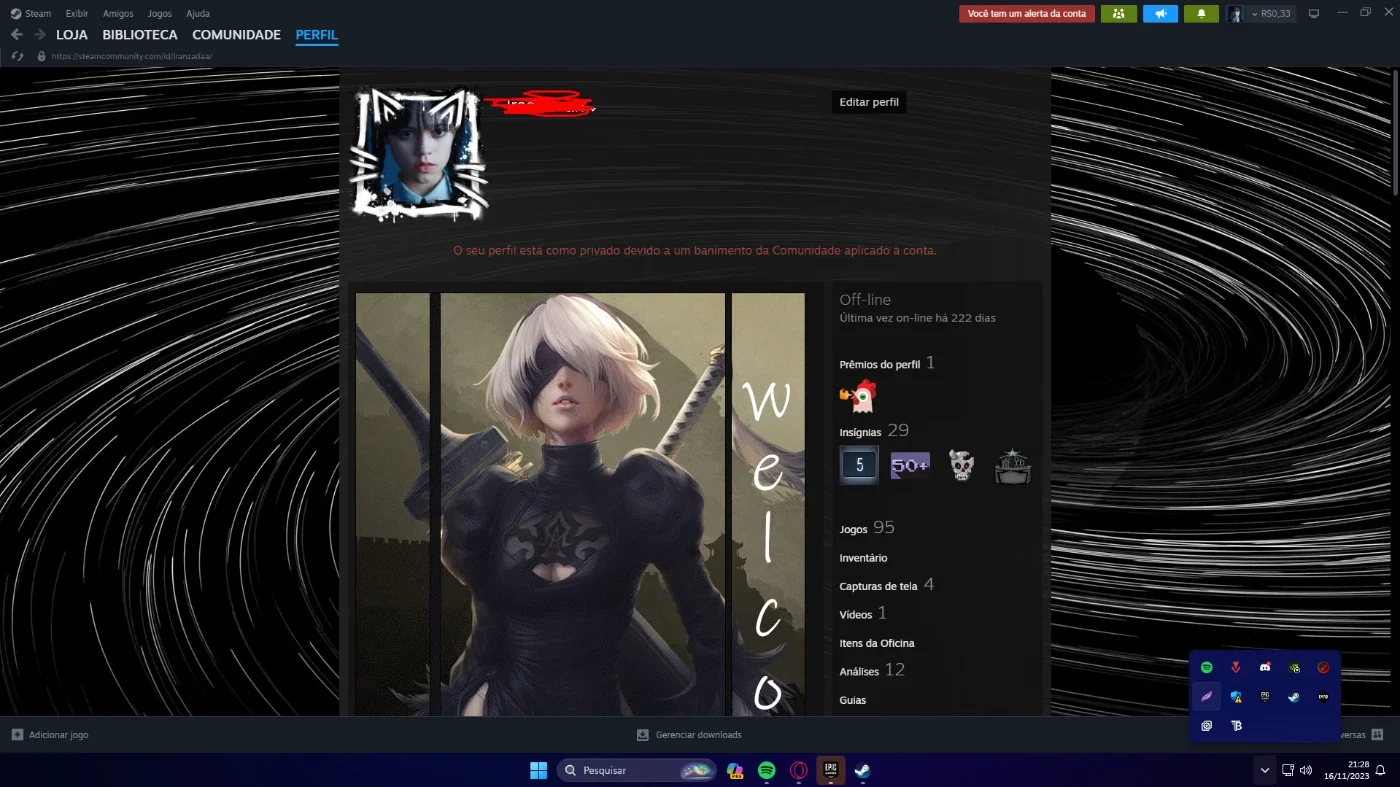Image resolution: width=1400 pixels, height=787 pixels.
Task: Click the Pesquisar taskbar search box
Action: 636,770
